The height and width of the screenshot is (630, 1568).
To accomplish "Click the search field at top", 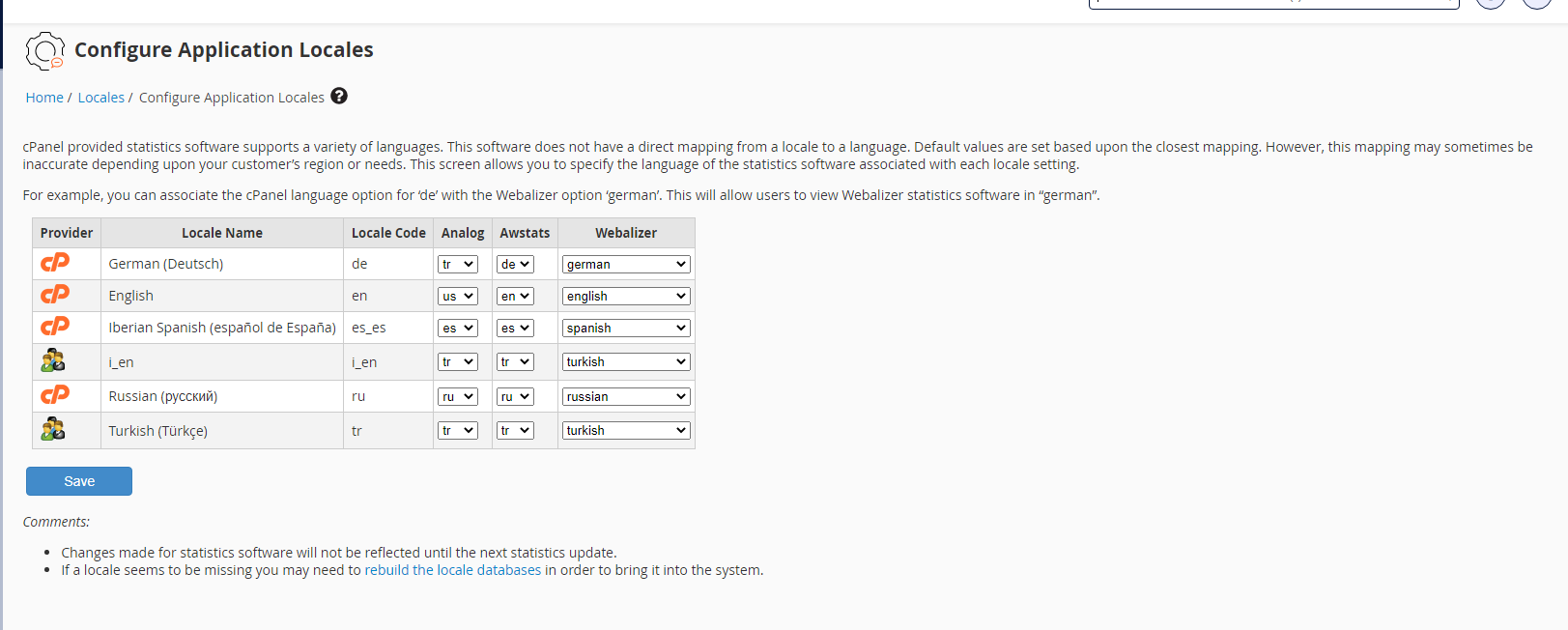I will 1273,4.
